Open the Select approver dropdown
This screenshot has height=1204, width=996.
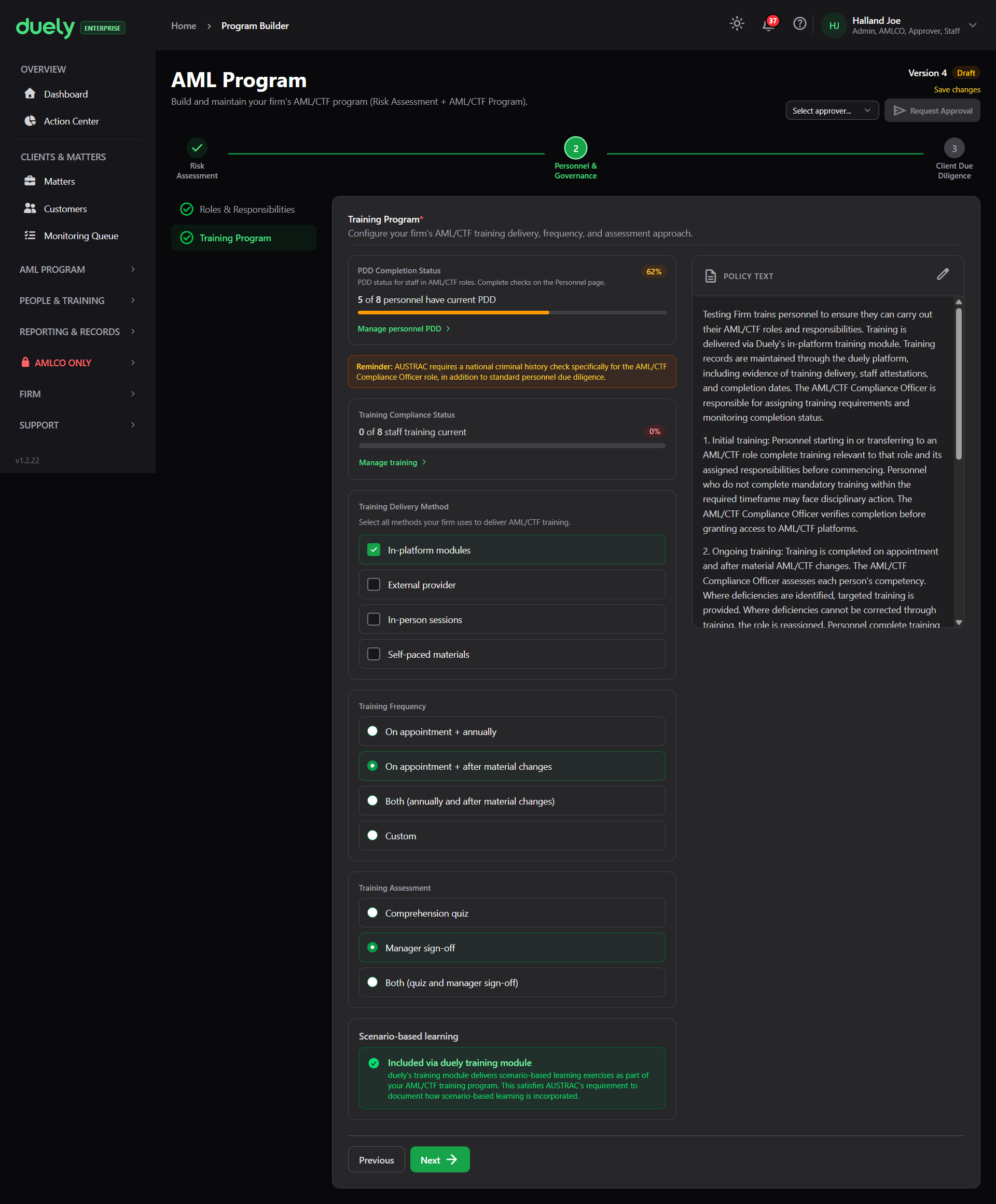click(832, 110)
